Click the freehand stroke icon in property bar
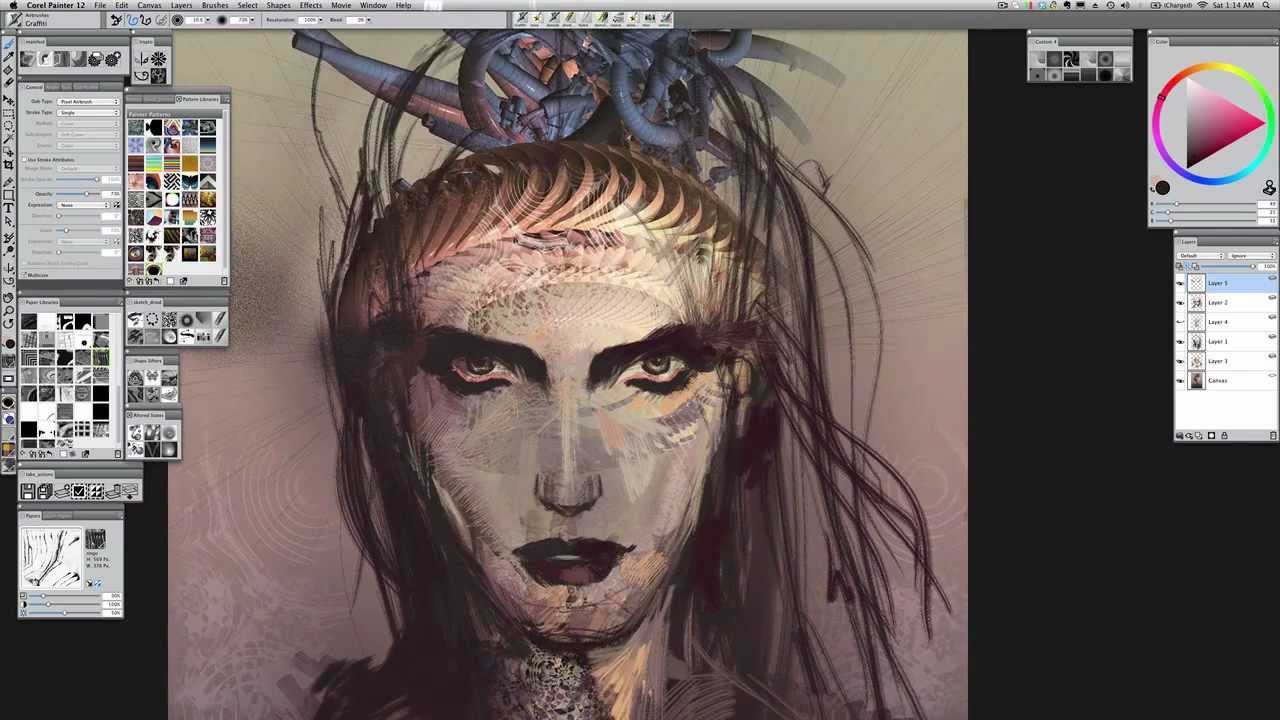The height and width of the screenshot is (720, 1280). click(x=132, y=20)
